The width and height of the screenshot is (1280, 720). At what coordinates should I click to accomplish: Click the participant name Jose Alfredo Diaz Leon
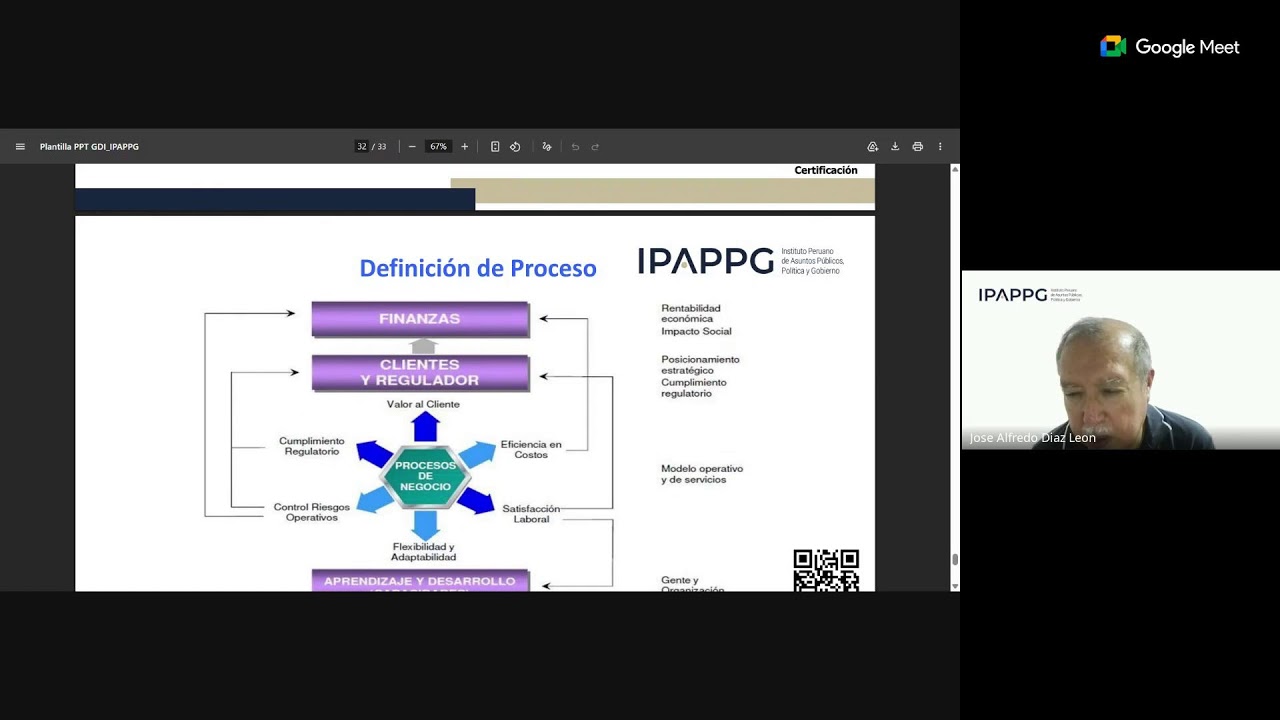(1032, 438)
